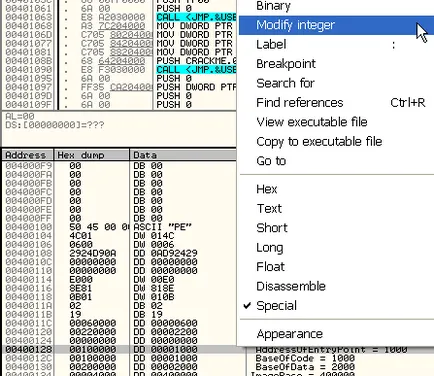Select dump row at address 00400120
Screen dimensions: 434x376
(x=119, y=332)
